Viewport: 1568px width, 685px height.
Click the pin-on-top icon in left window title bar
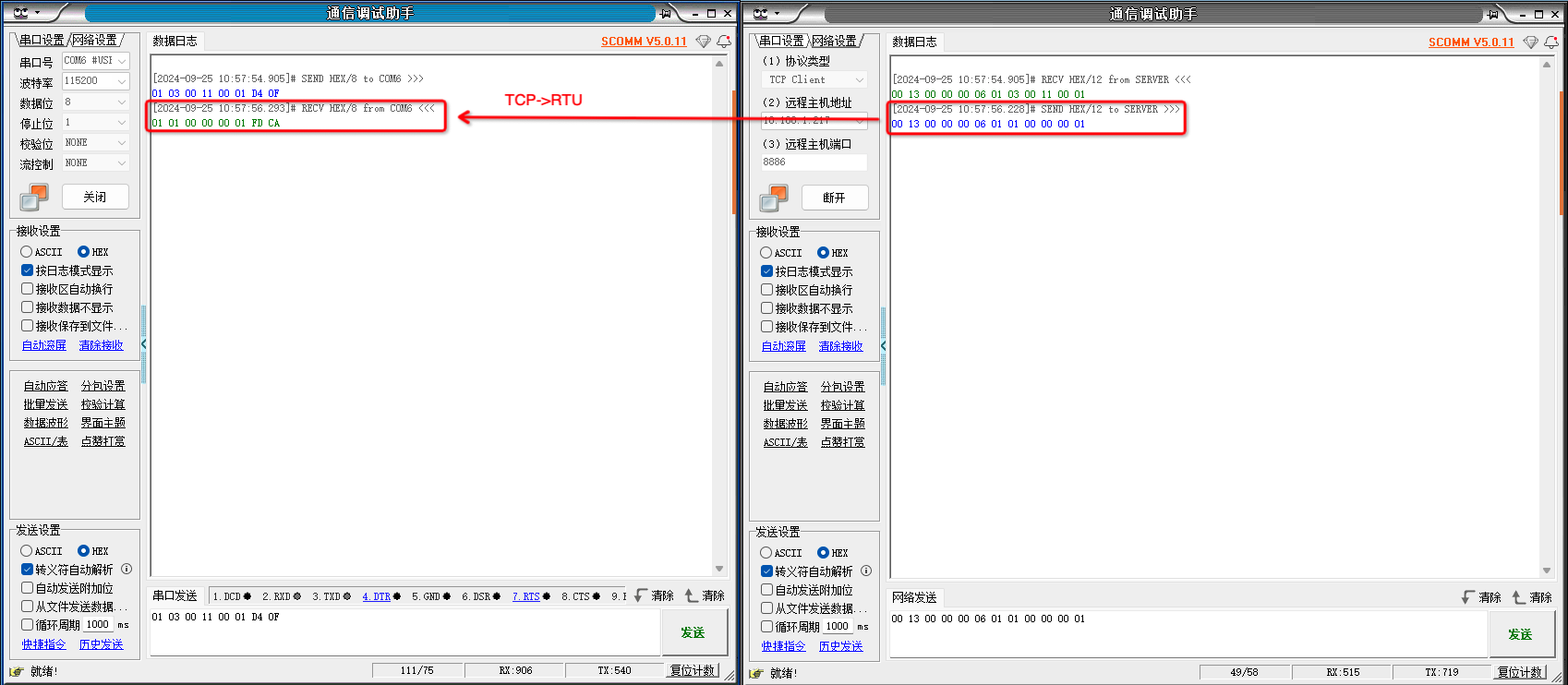[665, 13]
